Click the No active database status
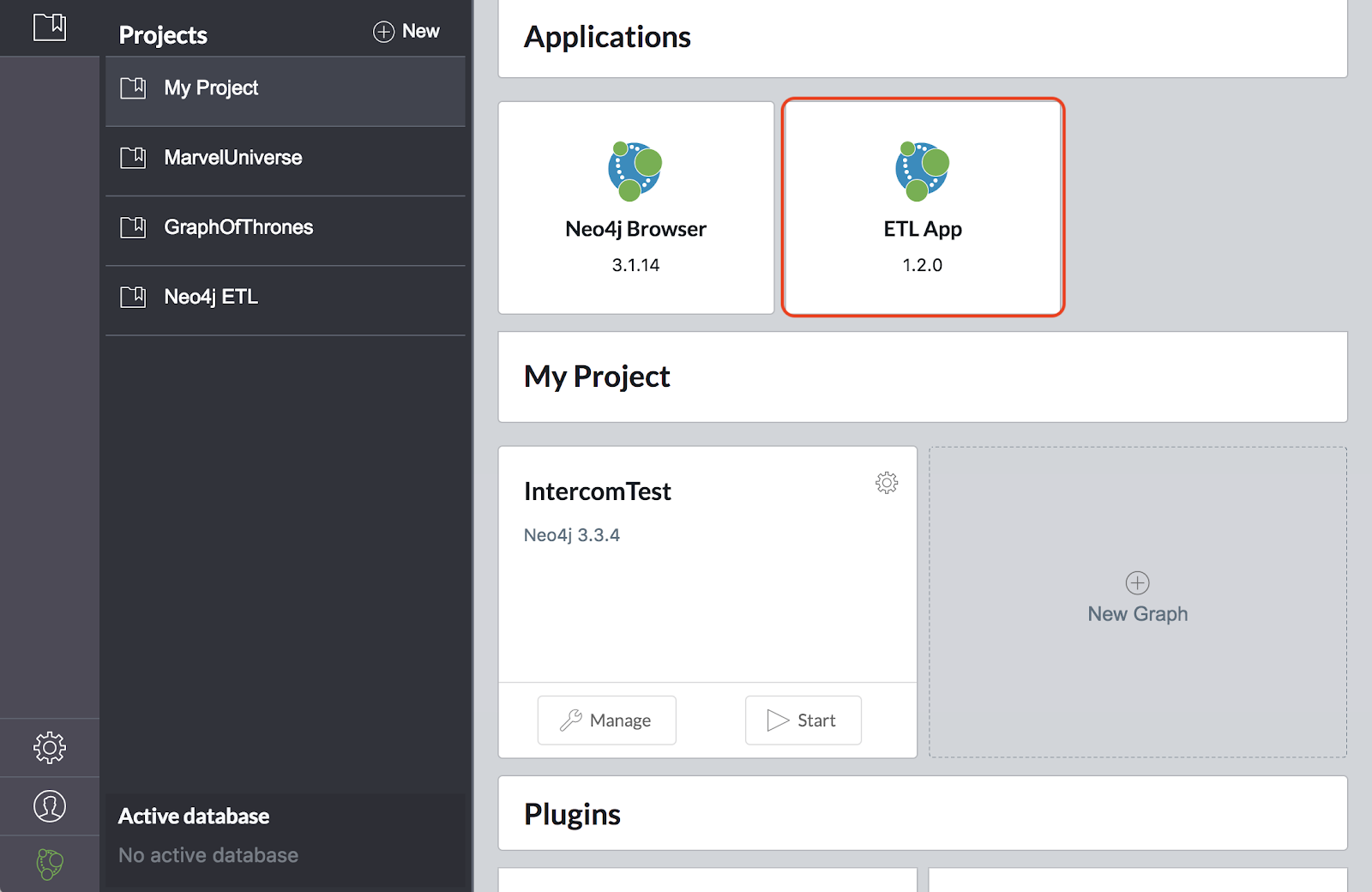This screenshot has height=892, width=1372. coord(208,855)
